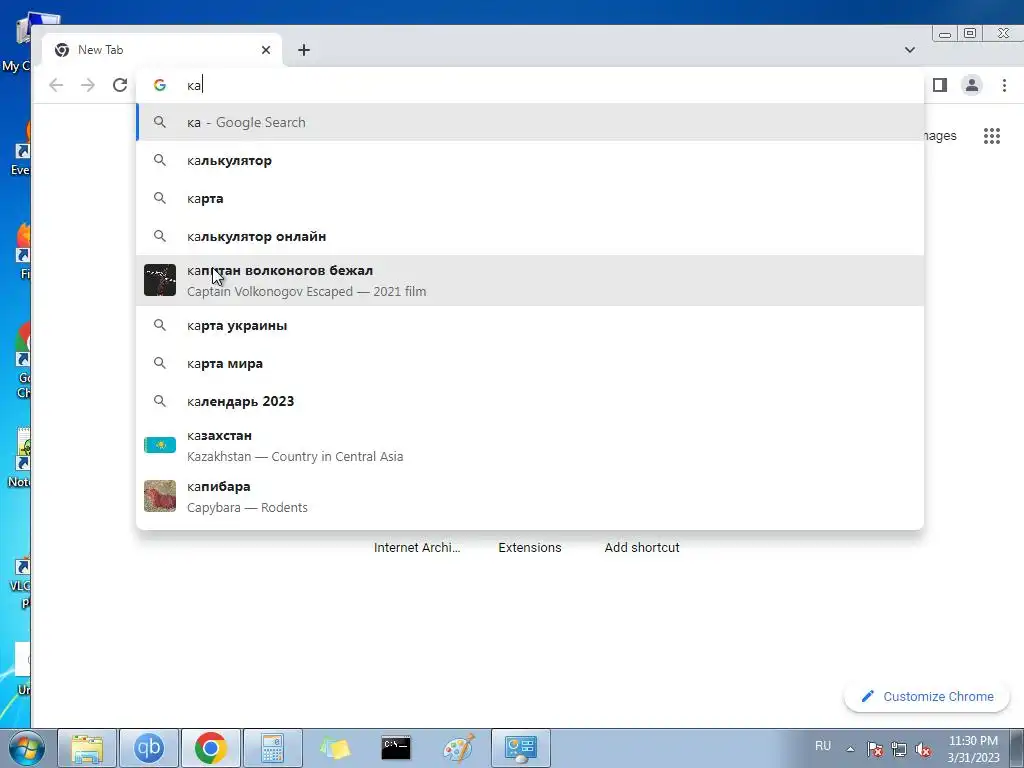
Task: Pick the 'карта украины' suggestion
Action: tap(530, 325)
